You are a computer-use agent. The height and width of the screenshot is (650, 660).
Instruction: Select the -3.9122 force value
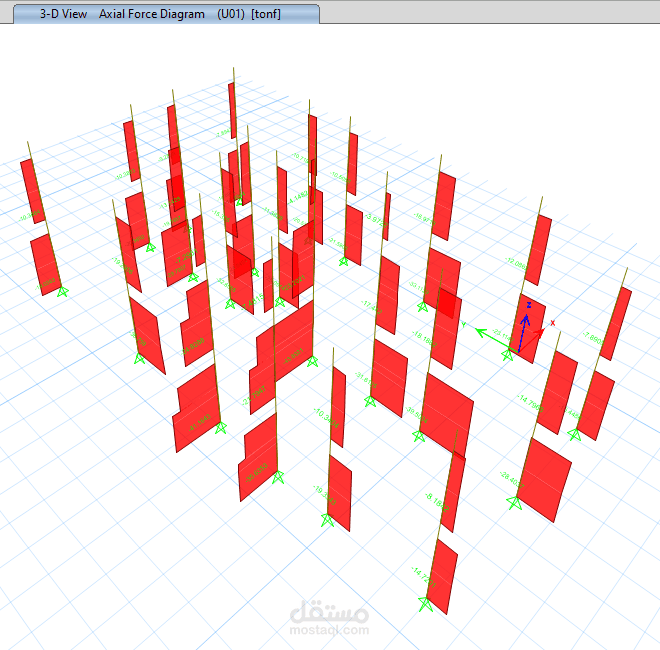(376, 221)
